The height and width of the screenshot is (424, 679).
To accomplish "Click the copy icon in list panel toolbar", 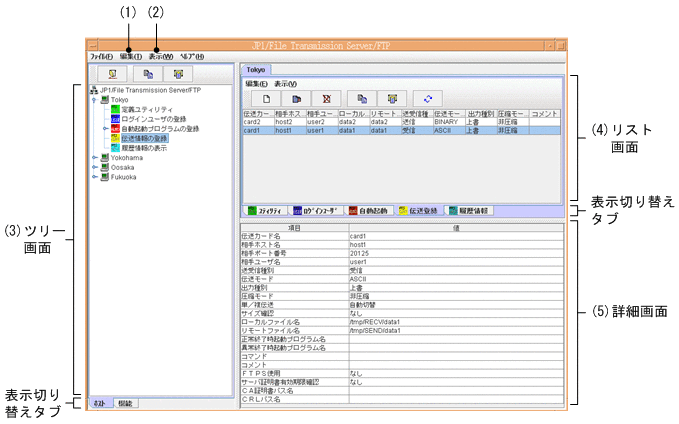I will pos(363,100).
